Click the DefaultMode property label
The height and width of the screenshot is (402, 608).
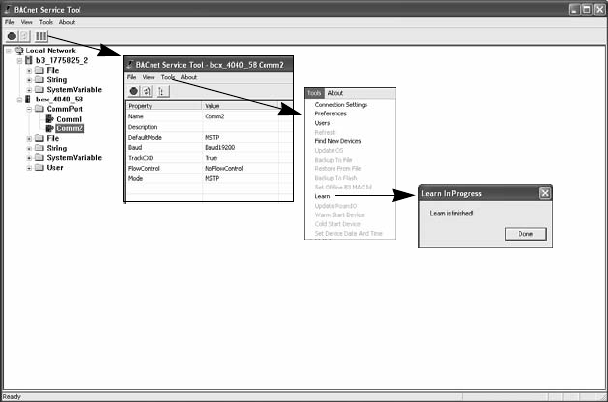click(x=145, y=138)
